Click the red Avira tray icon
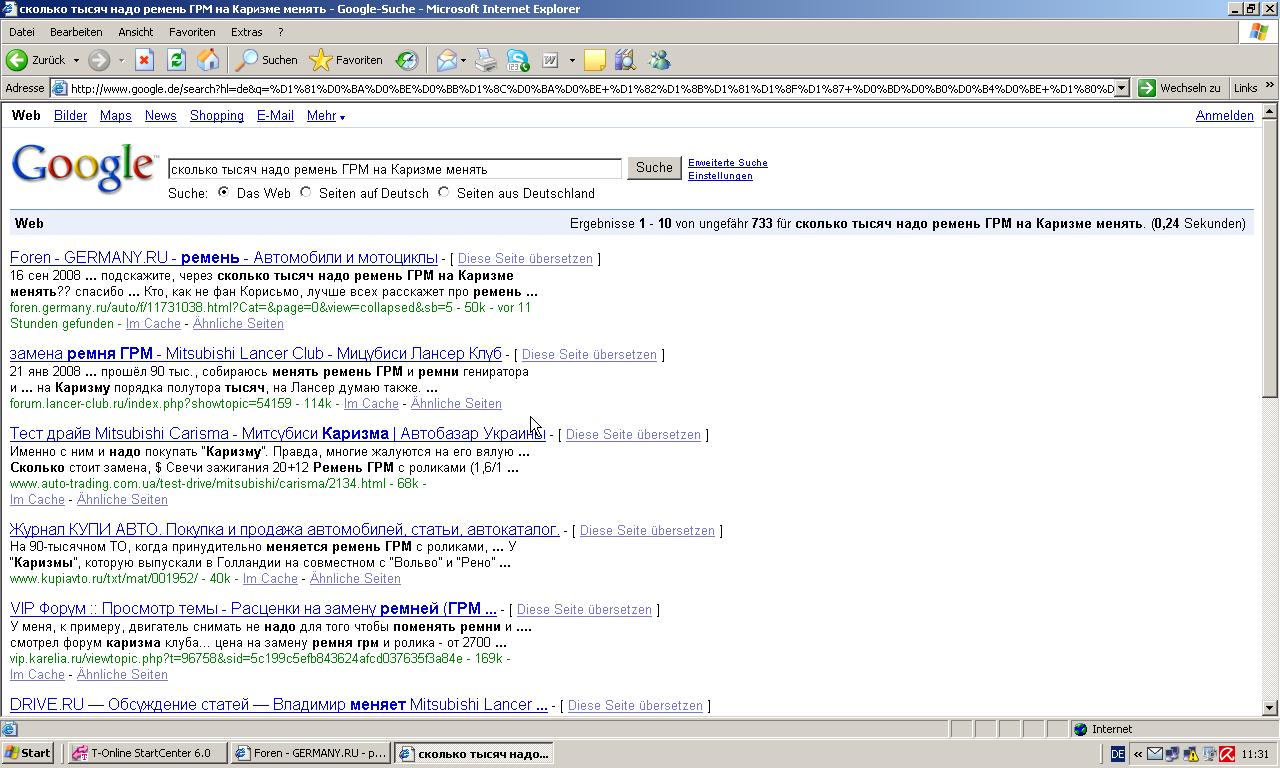Image resolution: width=1280 pixels, height=768 pixels. click(x=1226, y=754)
